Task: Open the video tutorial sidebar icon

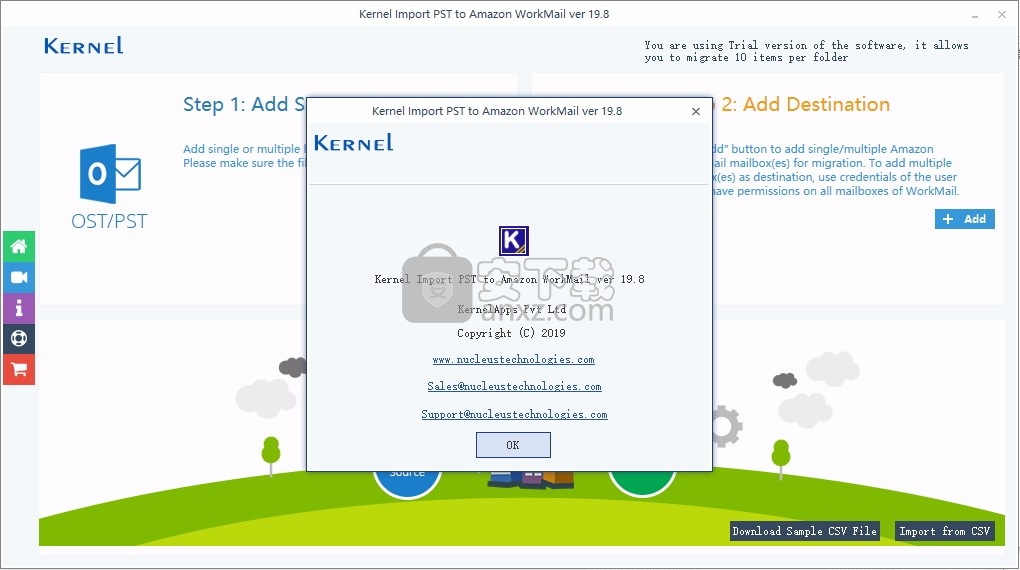Action: pos(19,277)
